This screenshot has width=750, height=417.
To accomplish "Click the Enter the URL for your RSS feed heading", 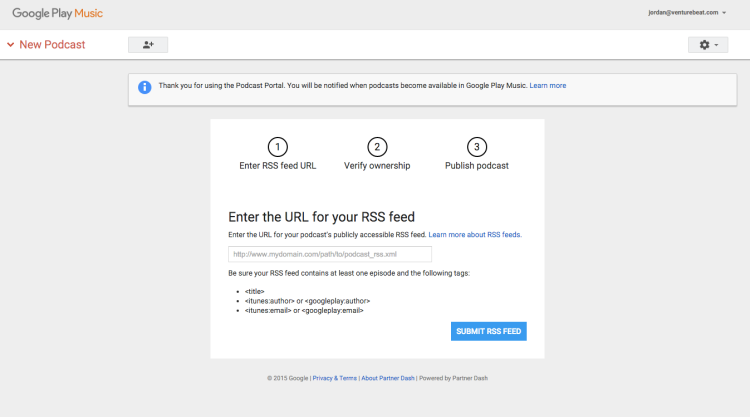I will pyautogui.click(x=321, y=217).
